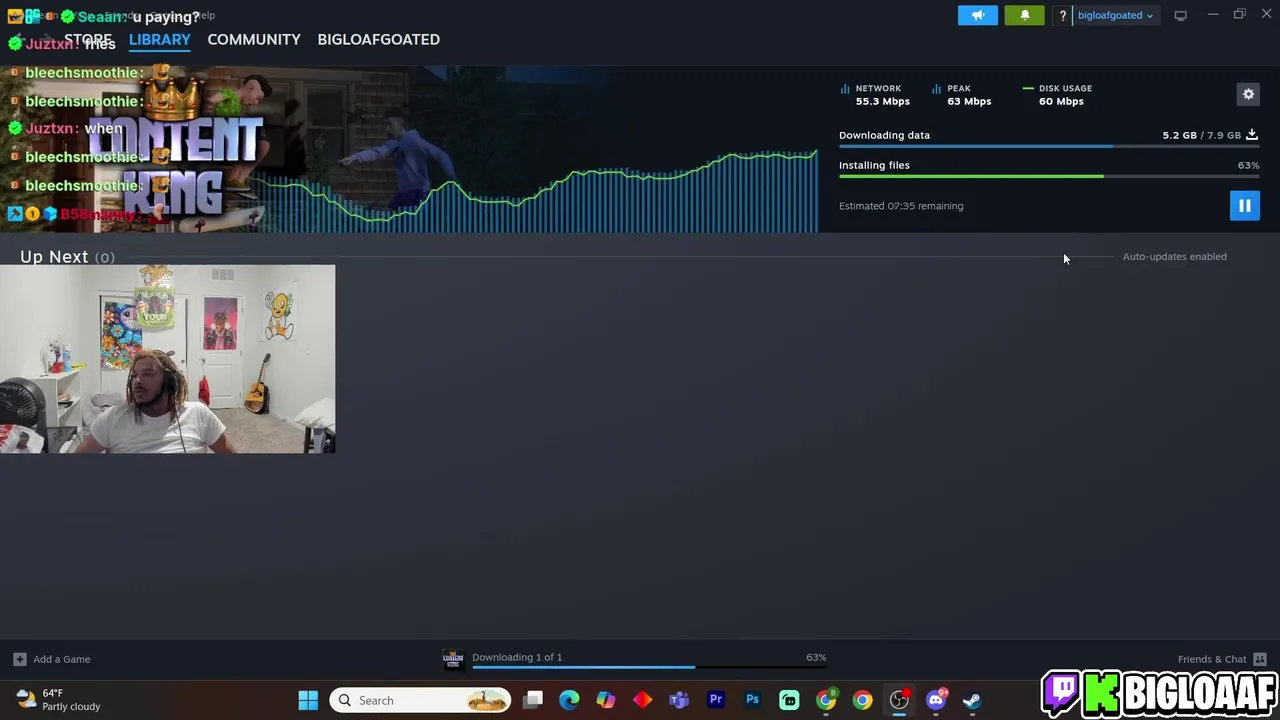Open the green notifications bell

[1024, 15]
